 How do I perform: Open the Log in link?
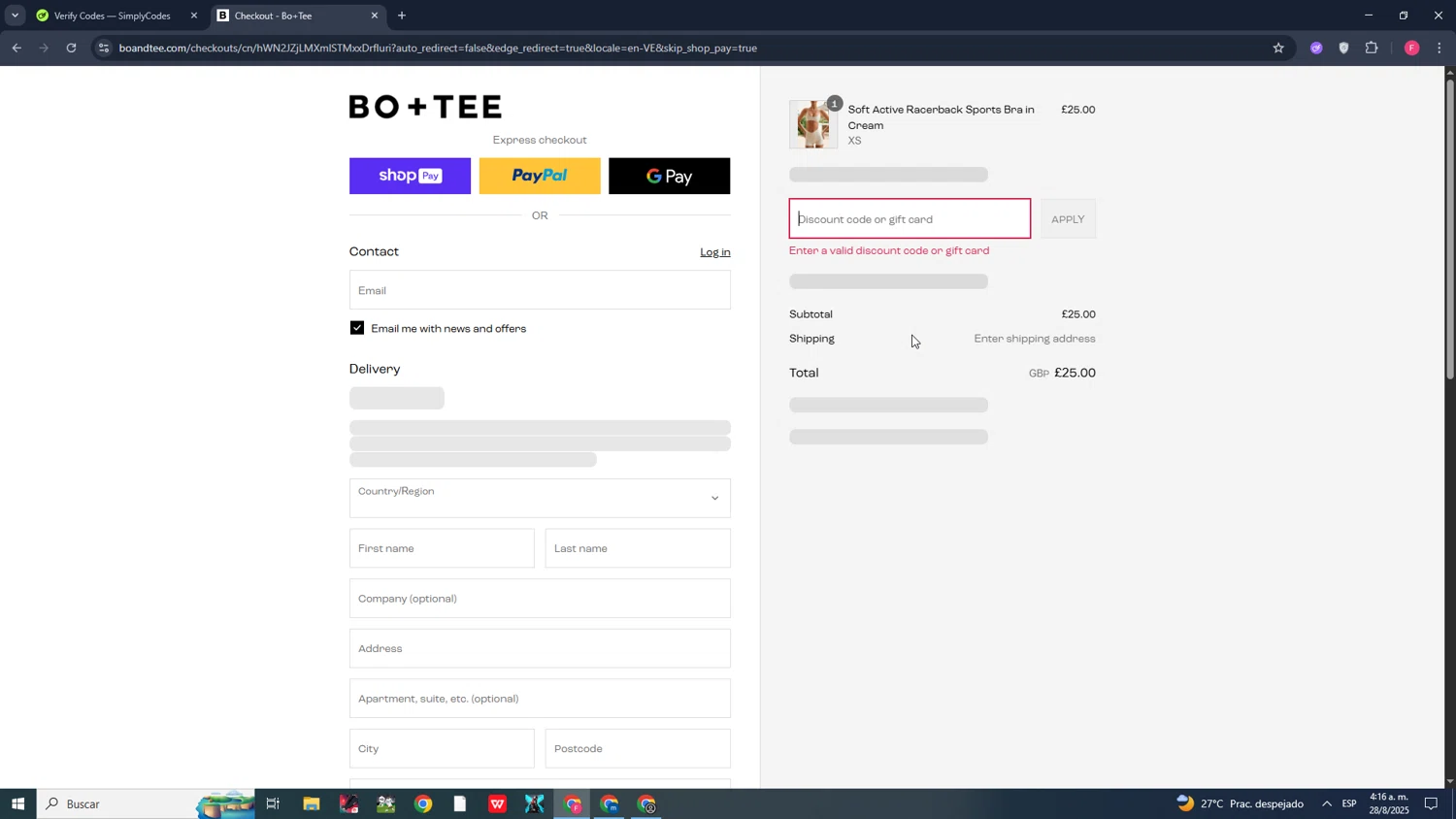click(x=715, y=252)
